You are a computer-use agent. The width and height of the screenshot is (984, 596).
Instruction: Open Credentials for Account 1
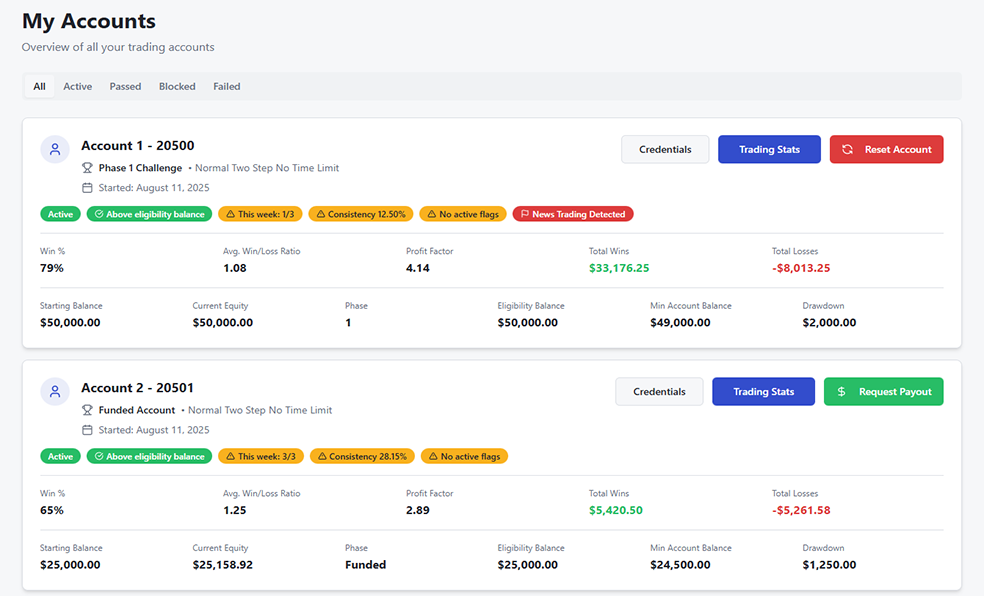(665, 150)
